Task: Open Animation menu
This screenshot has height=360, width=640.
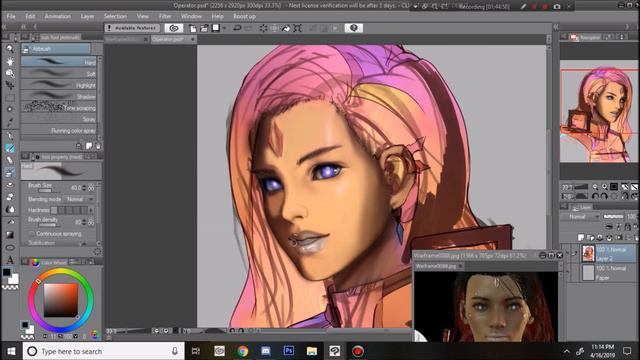Action: (58, 16)
